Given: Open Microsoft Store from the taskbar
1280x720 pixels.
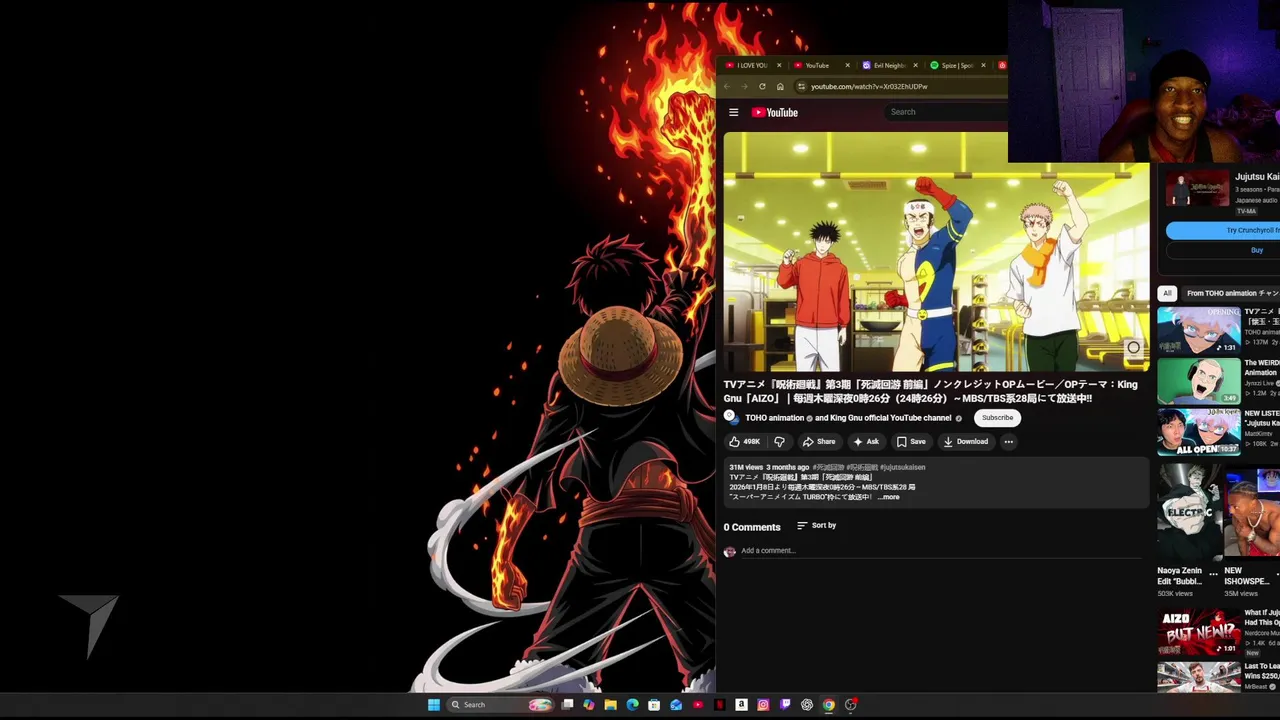Looking at the screenshot, I should tap(654, 705).
